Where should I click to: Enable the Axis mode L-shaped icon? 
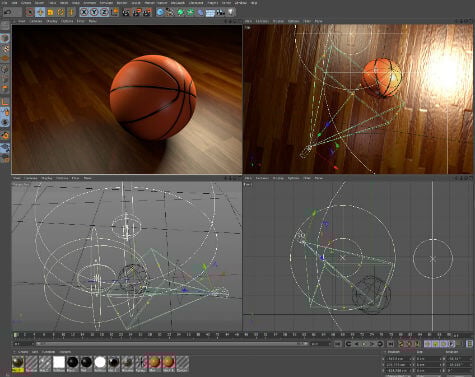point(5,101)
